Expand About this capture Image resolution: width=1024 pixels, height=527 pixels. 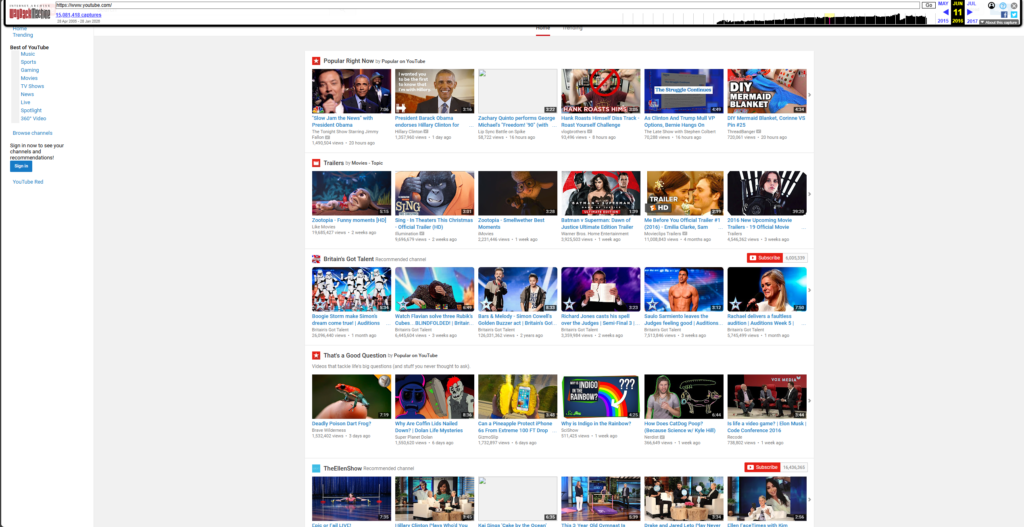997,22
